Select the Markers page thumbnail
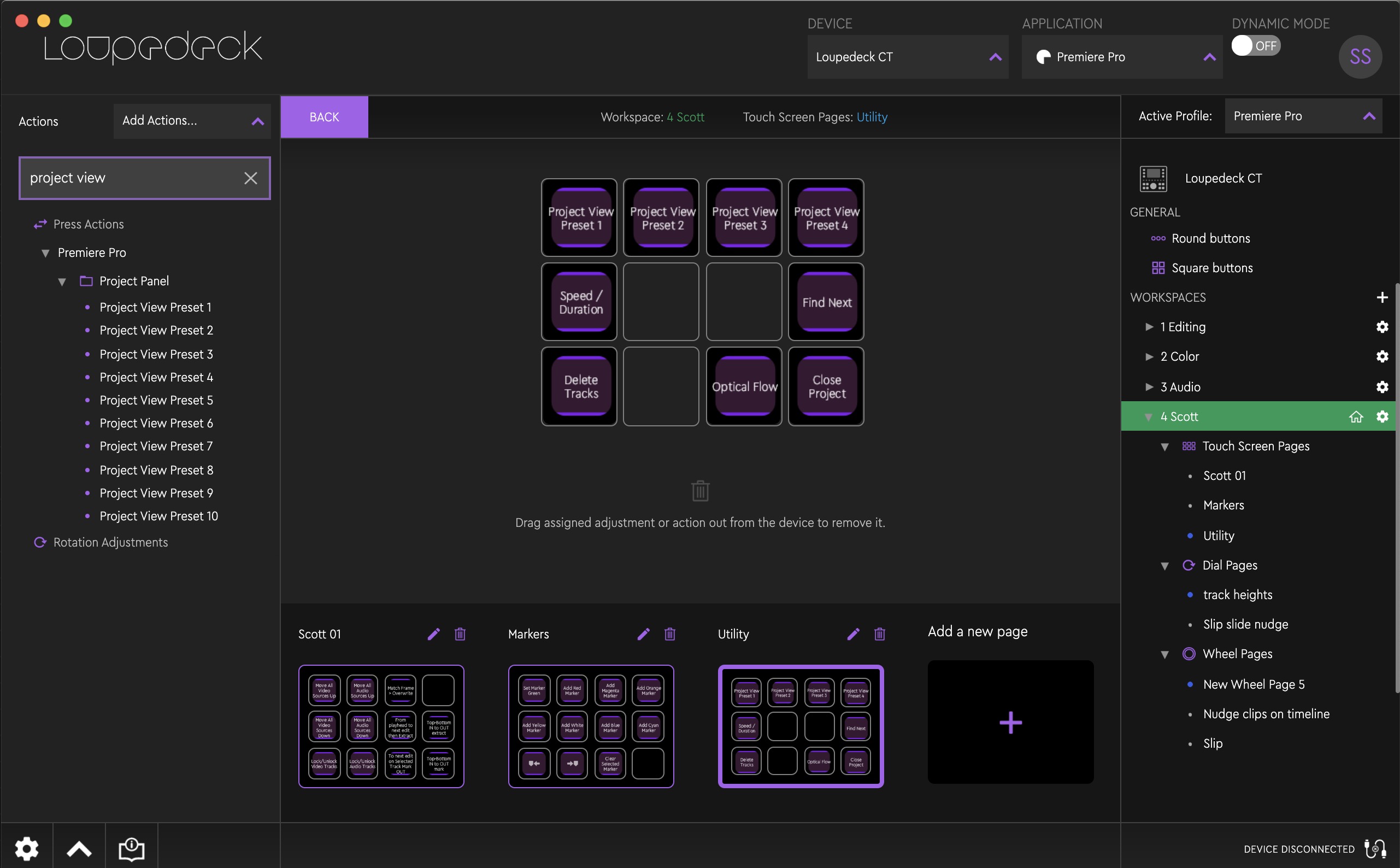The height and width of the screenshot is (868, 1400). [591, 727]
